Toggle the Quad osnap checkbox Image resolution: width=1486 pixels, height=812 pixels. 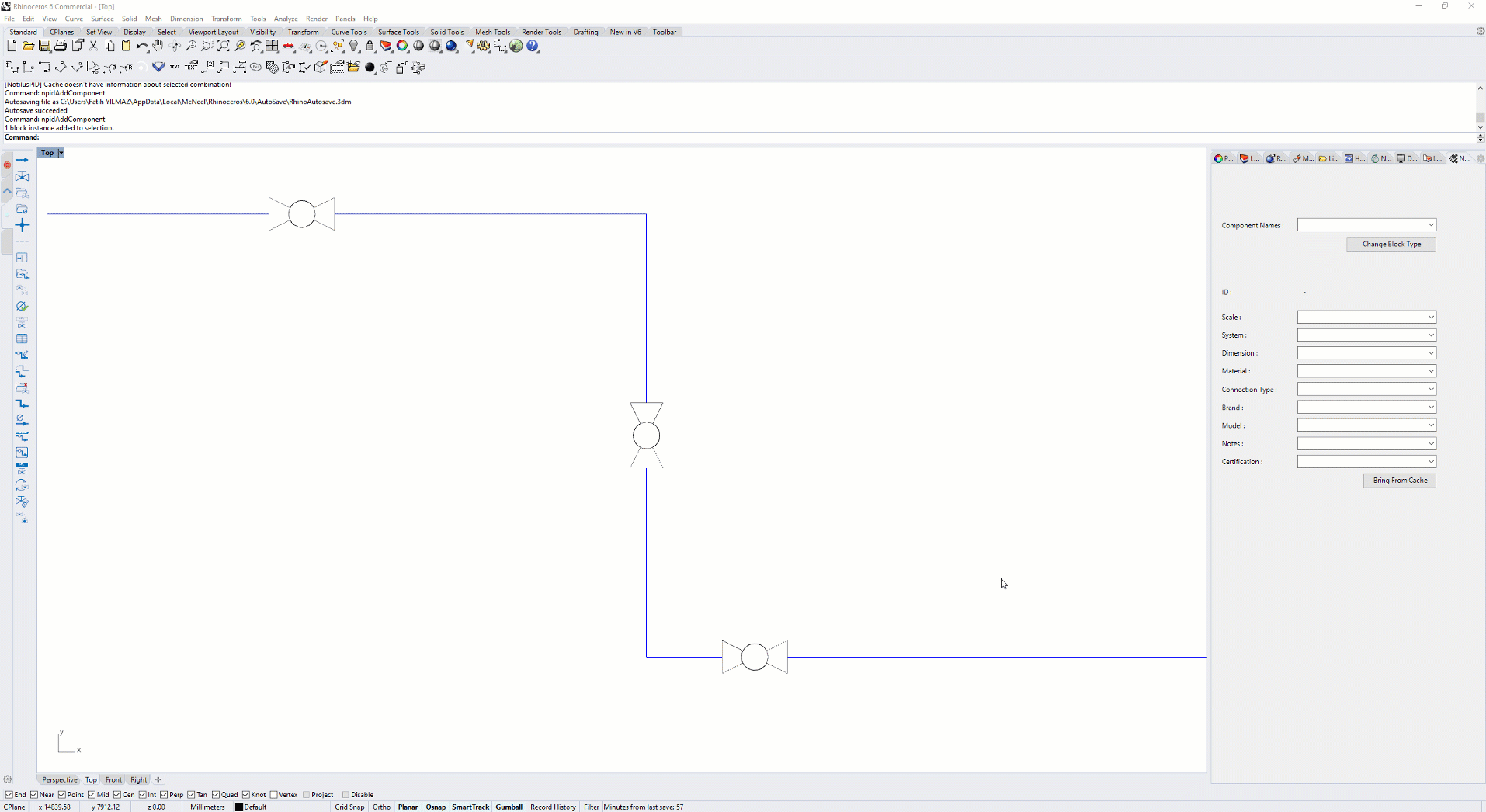(216, 795)
